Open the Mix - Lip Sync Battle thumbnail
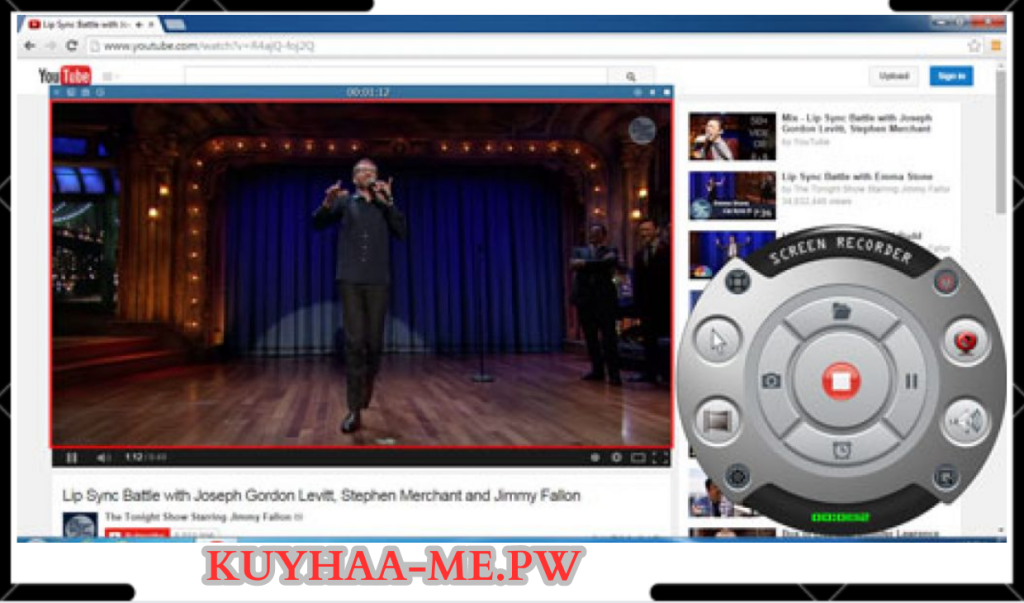The image size is (1024, 603). coord(731,137)
